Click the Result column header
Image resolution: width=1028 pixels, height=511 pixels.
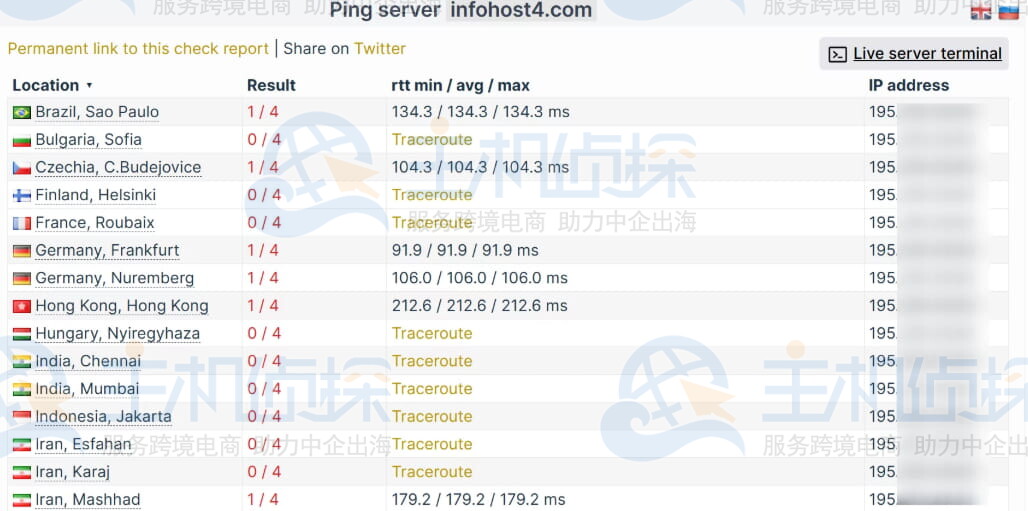[x=271, y=86]
